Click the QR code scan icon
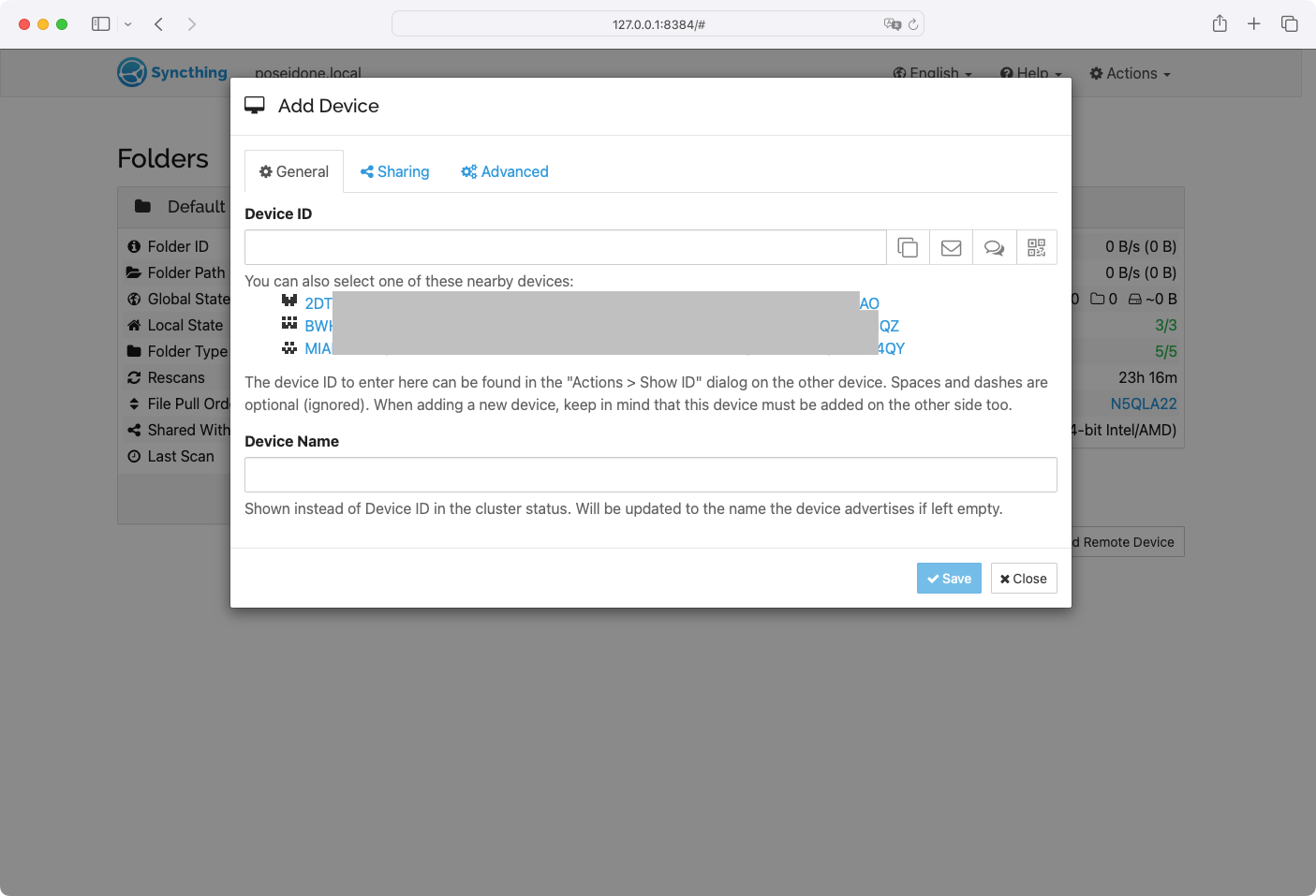Screen dimensions: 1316x896 (1036, 247)
